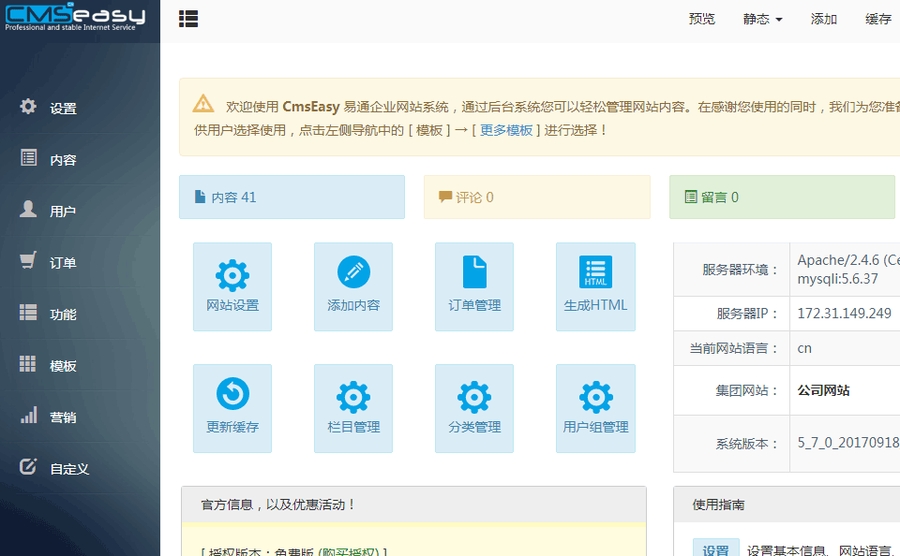Expand the 静态 dropdown menu
This screenshot has width=900, height=556.
(762, 19)
